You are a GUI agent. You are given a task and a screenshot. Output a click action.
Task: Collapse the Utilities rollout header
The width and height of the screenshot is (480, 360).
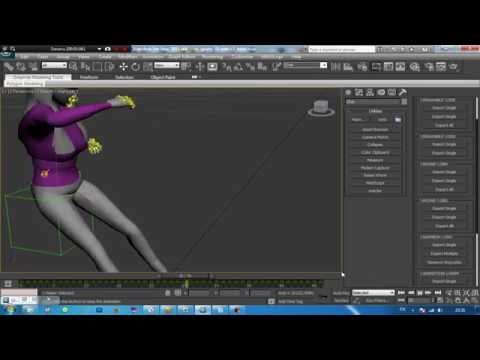[375, 111]
